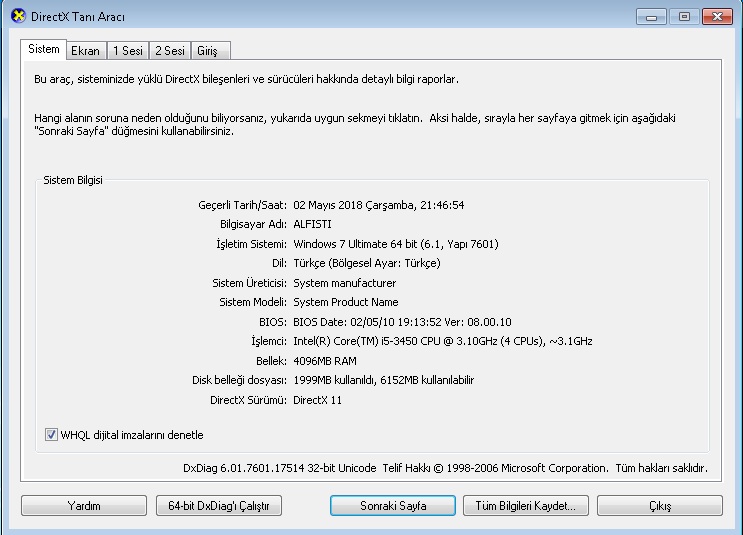The image size is (743, 535).
Task: Open the Ekran tab
Action: point(86,51)
